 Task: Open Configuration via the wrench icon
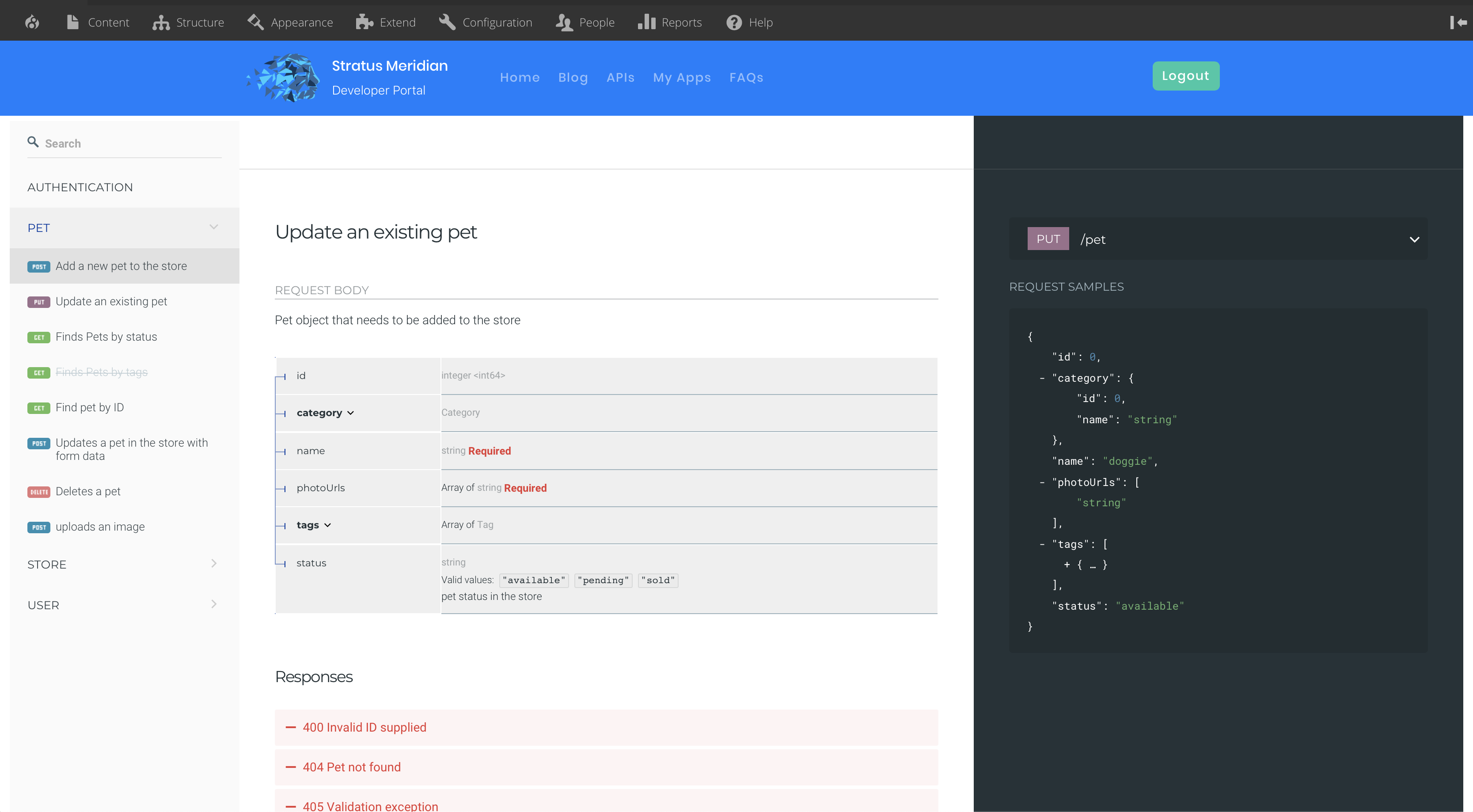pyautogui.click(x=447, y=22)
